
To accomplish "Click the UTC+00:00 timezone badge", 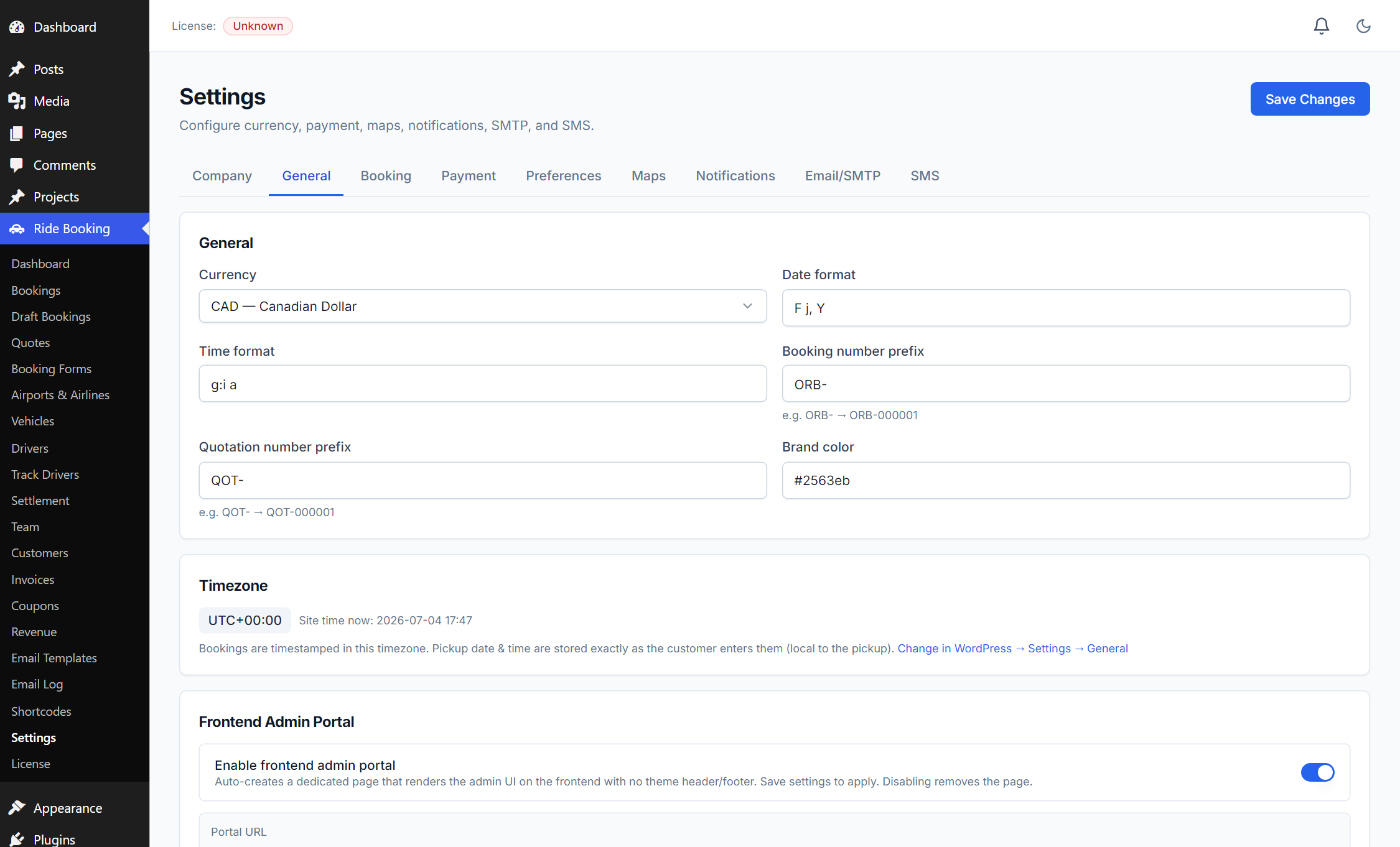I will pyautogui.click(x=245, y=620).
